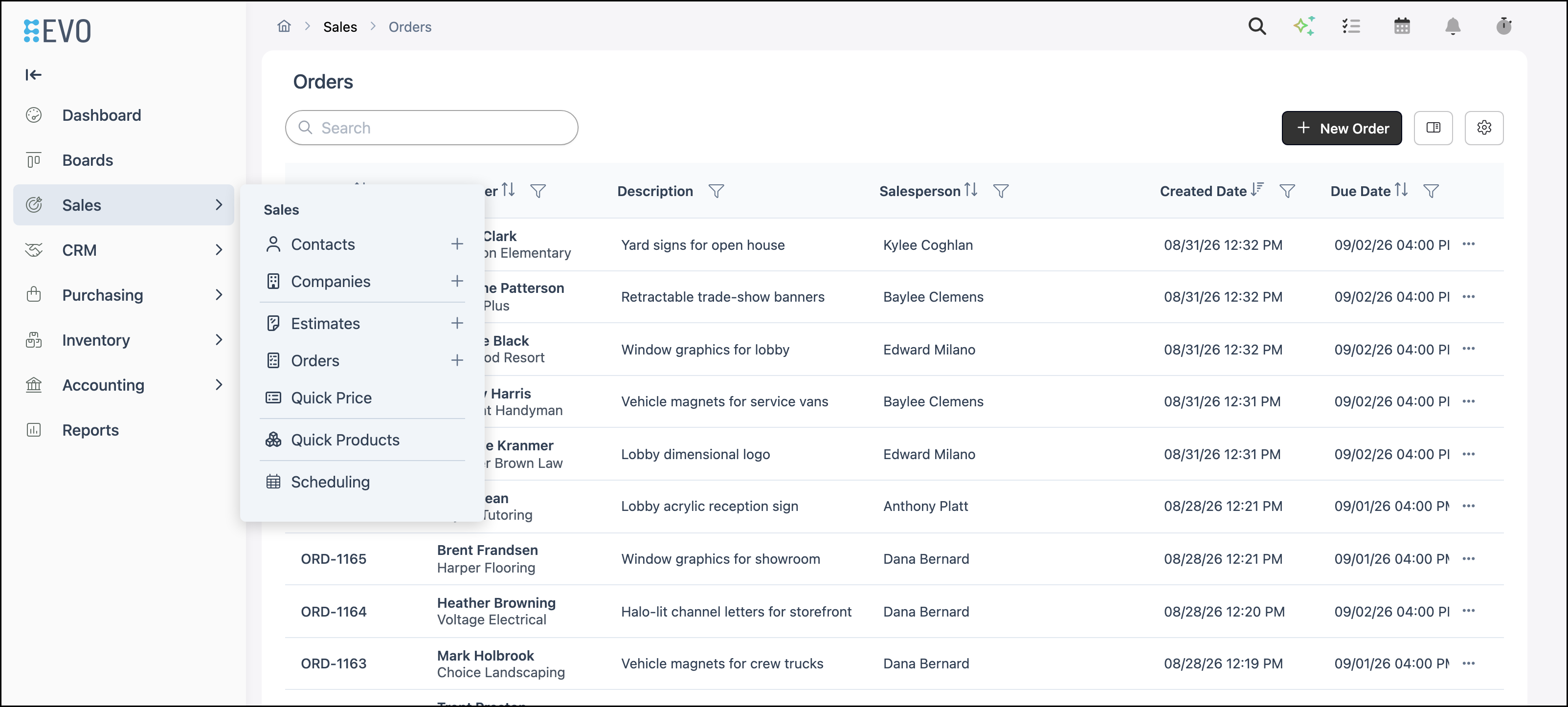This screenshot has width=1568, height=707.
Task: Open Quick Price from the flyout
Action: point(331,398)
